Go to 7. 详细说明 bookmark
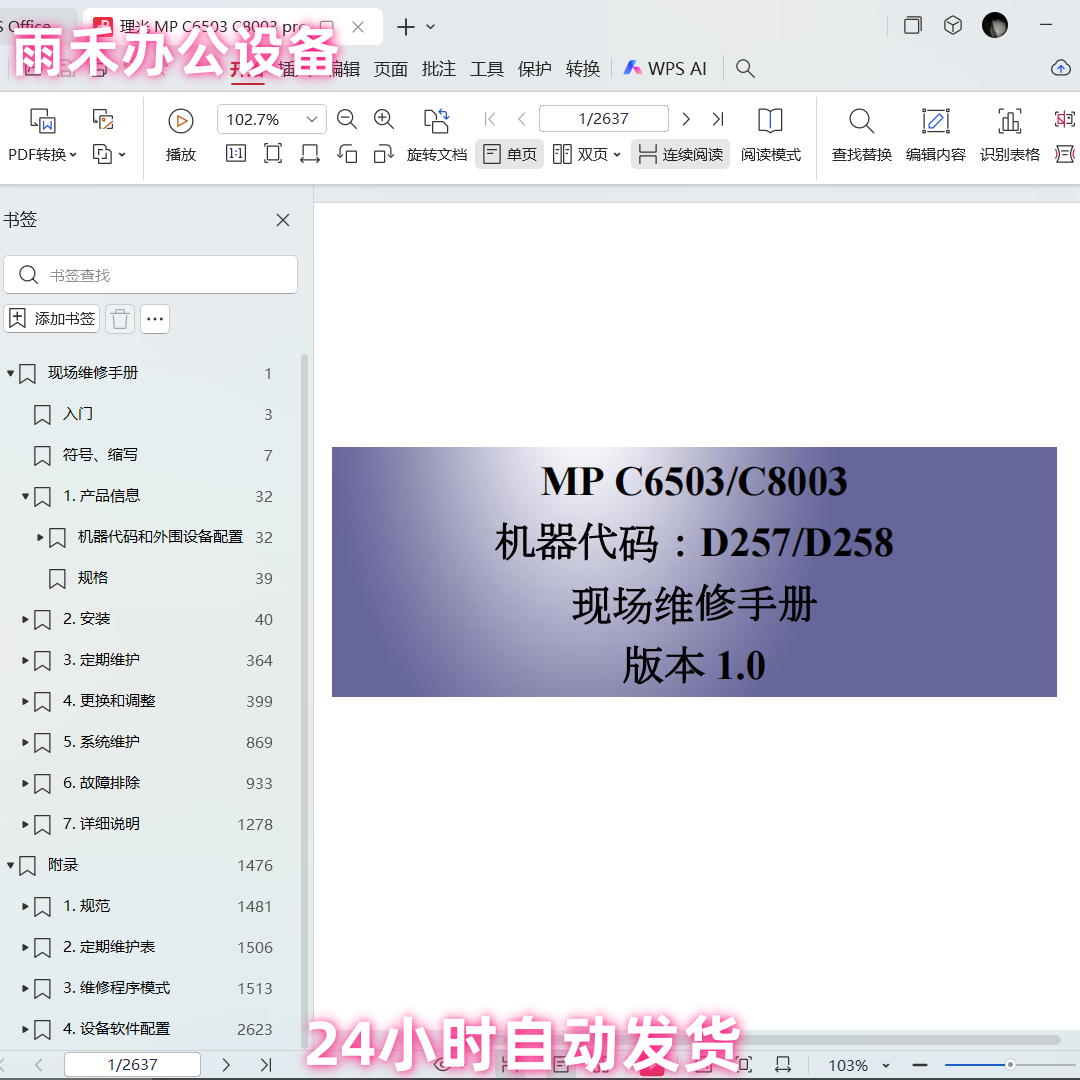 coord(101,824)
